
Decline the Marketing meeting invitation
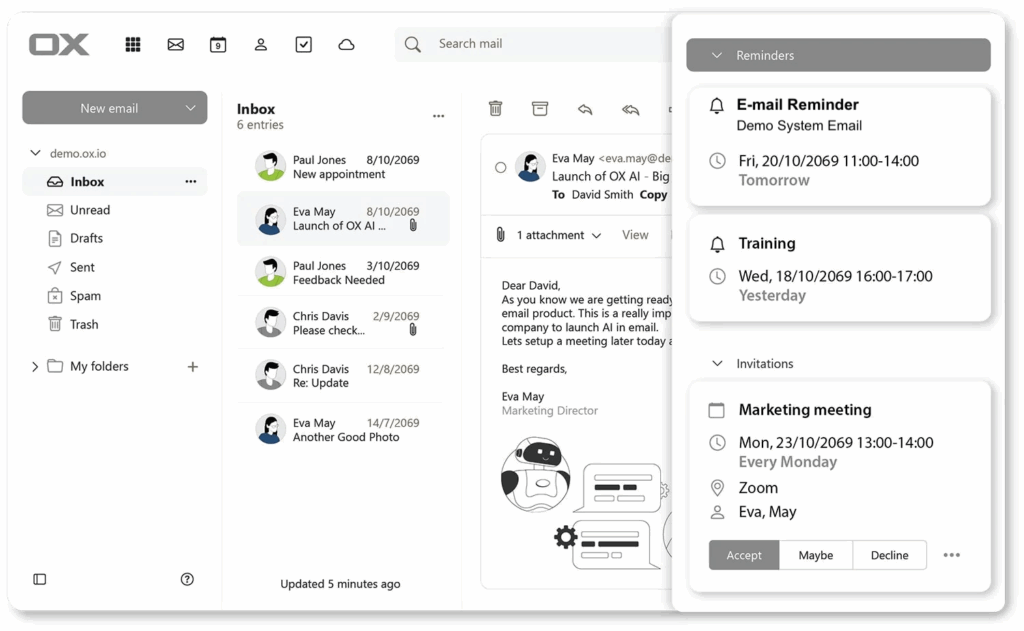tap(889, 555)
